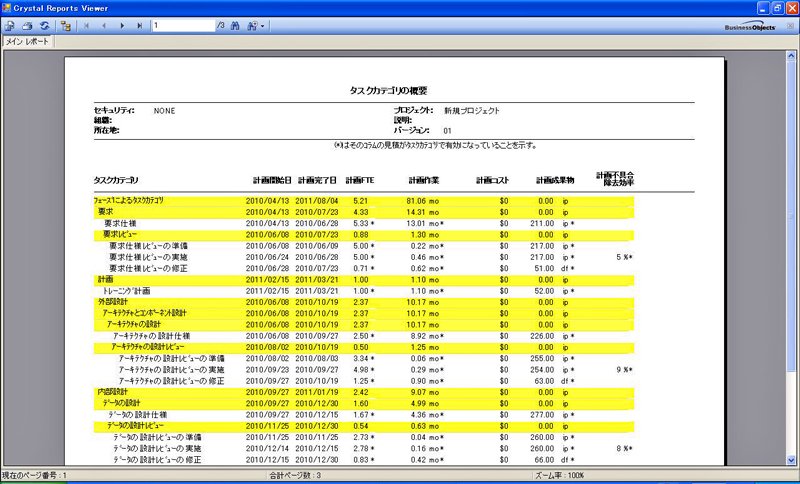Click the status bar current page number text

pos(34,475)
